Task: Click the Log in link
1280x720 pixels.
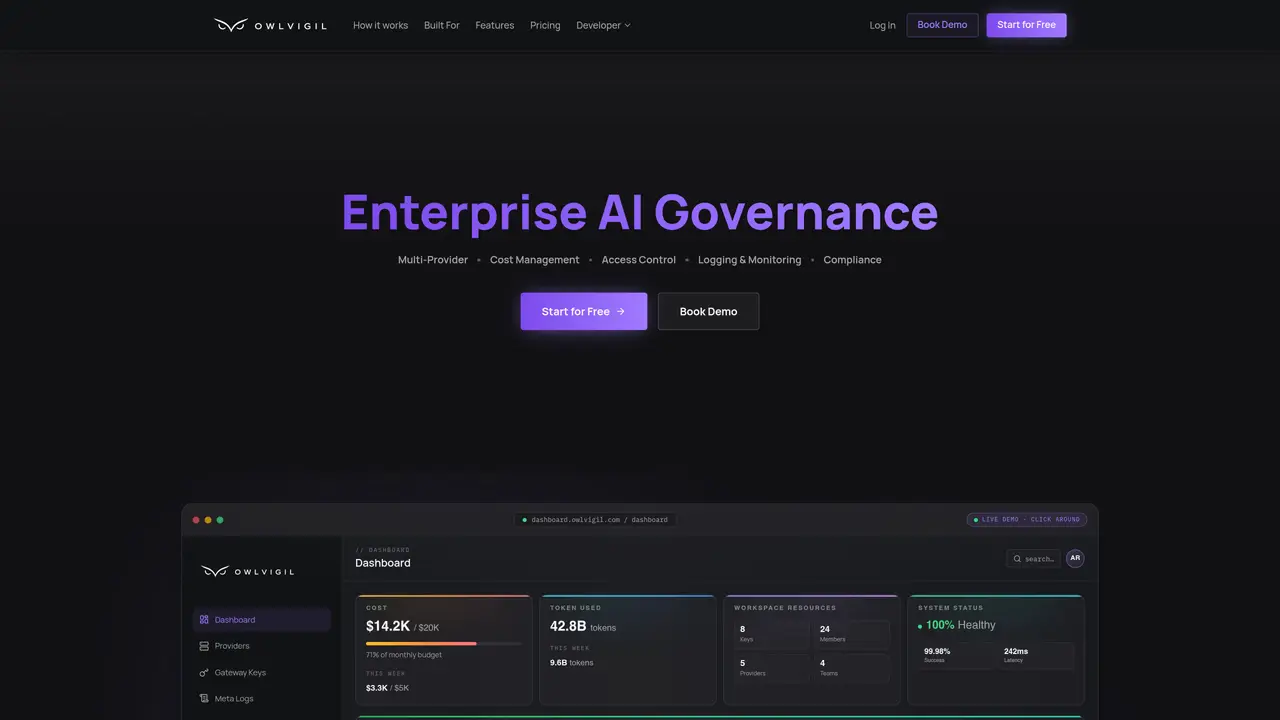Action: 882,25
